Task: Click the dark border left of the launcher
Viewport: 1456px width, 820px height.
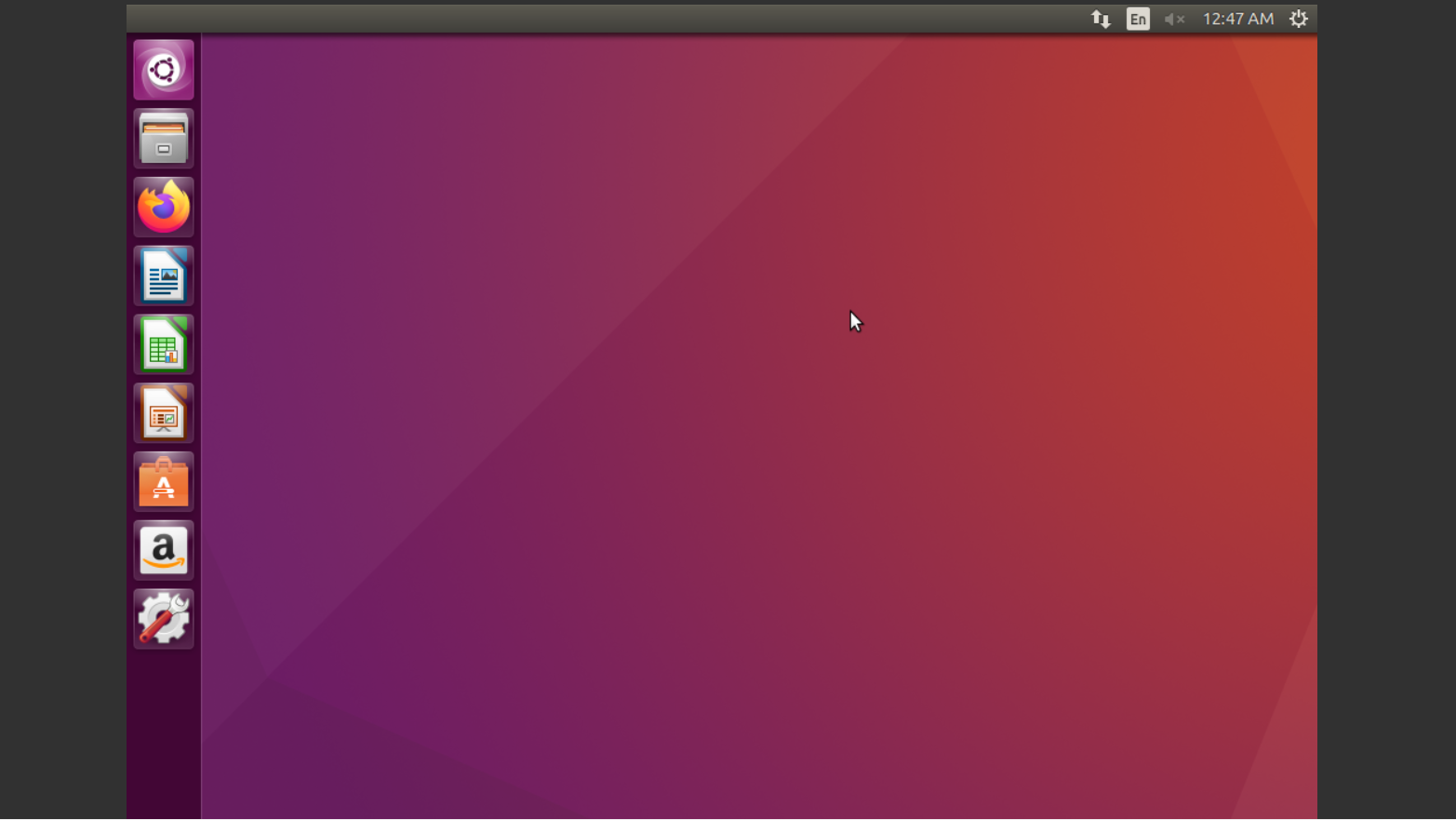Action: click(63, 410)
